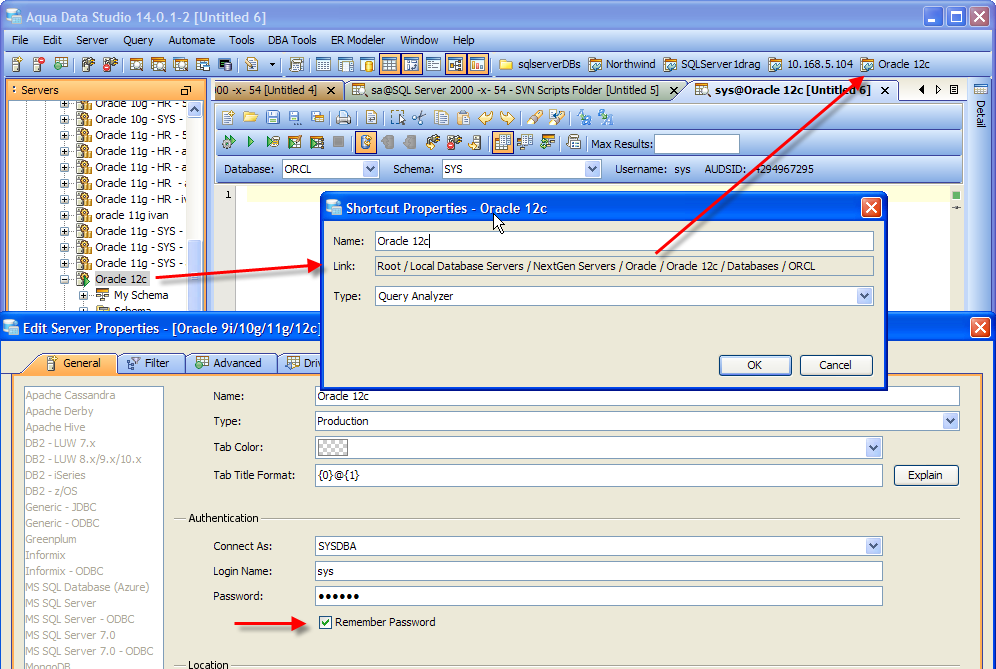Click the Print icon in editor toolbar
The image size is (996, 669).
click(x=344, y=118)
